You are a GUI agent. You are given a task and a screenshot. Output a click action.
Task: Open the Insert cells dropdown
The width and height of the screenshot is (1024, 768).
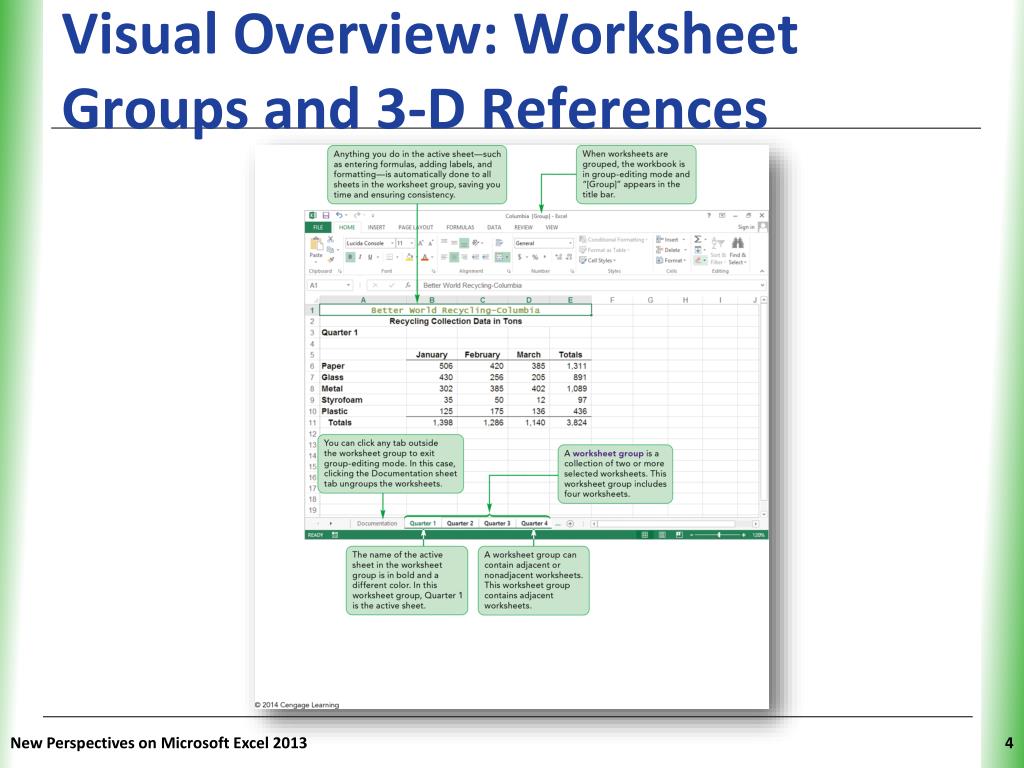[x=671, y=240]
